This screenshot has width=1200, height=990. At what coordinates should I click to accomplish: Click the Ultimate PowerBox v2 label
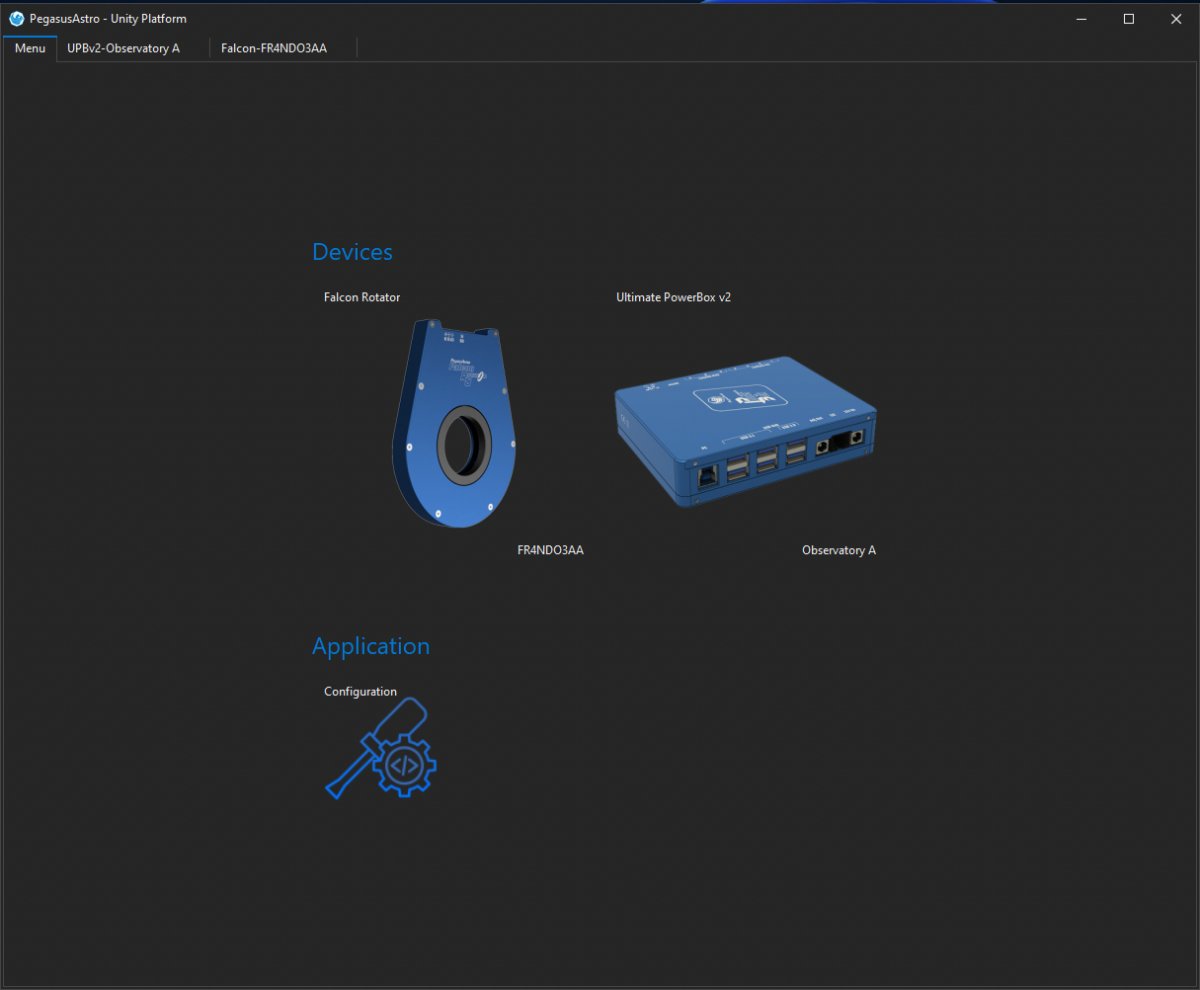coord(674,296)
